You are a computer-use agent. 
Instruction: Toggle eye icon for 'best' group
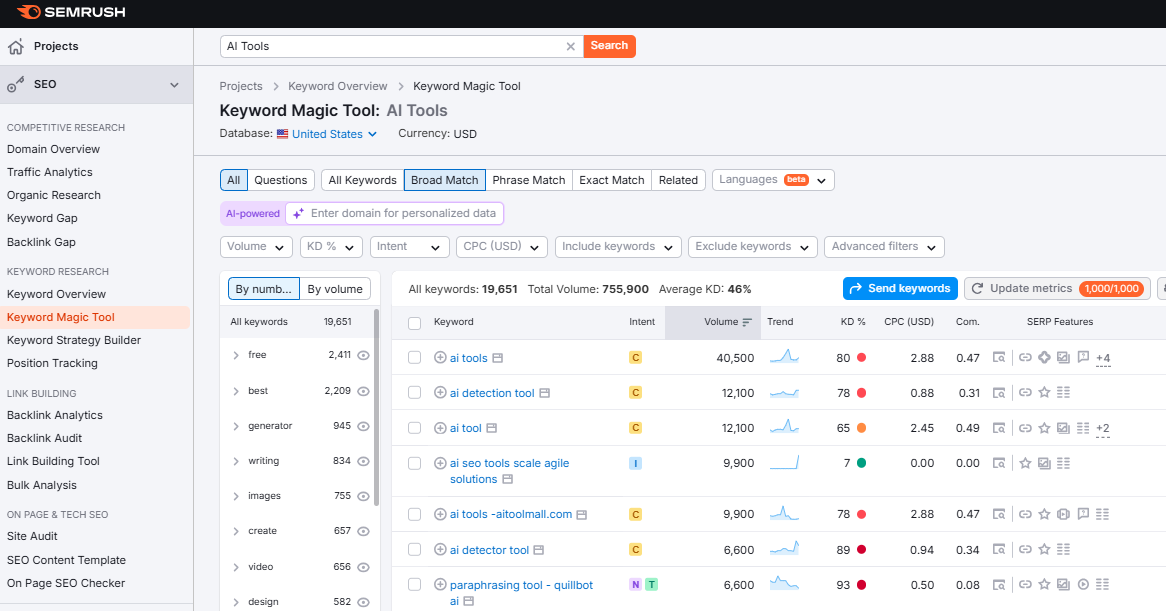tap(364, 391)
